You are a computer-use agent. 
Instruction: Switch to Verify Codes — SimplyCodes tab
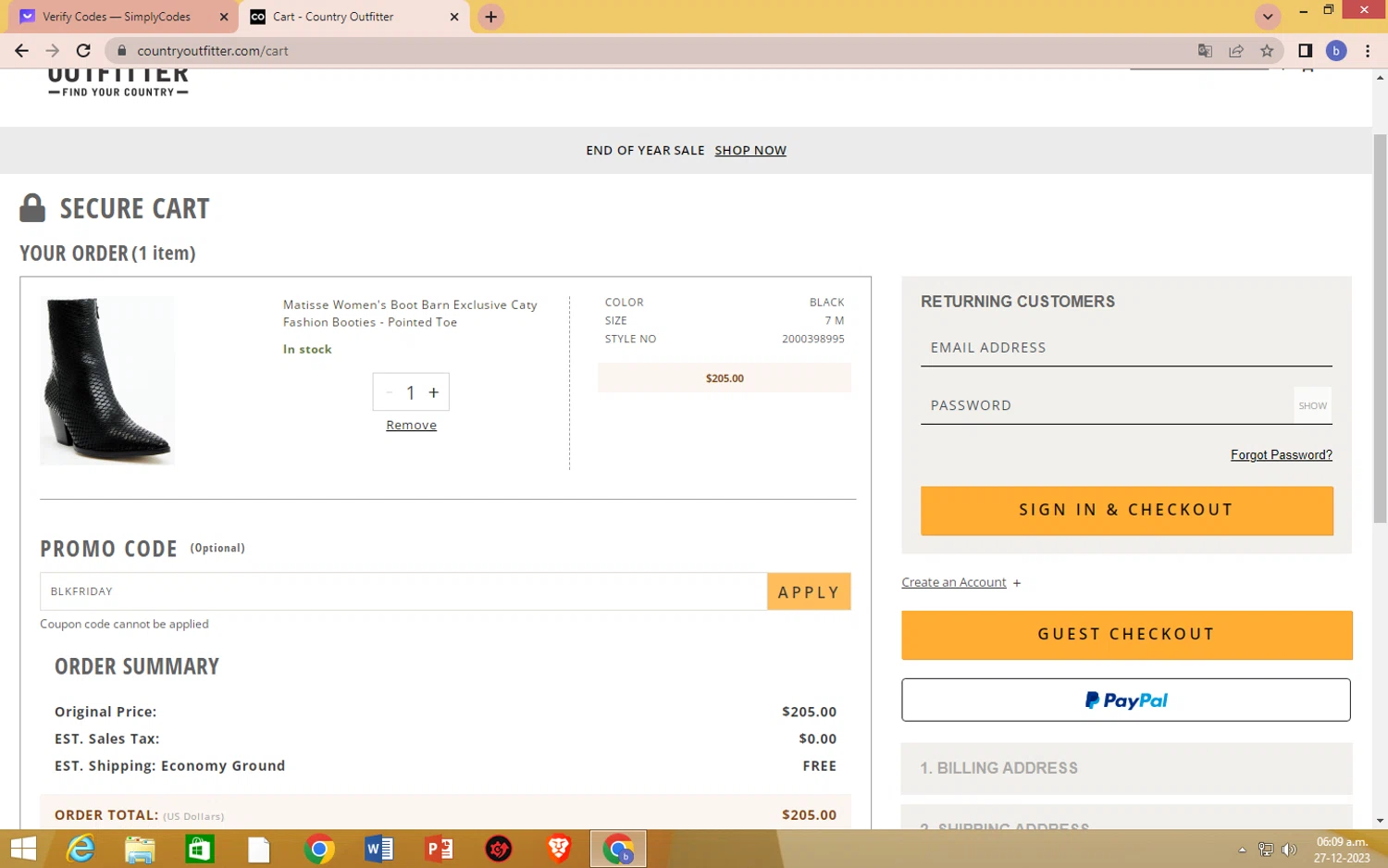(117, 17)
